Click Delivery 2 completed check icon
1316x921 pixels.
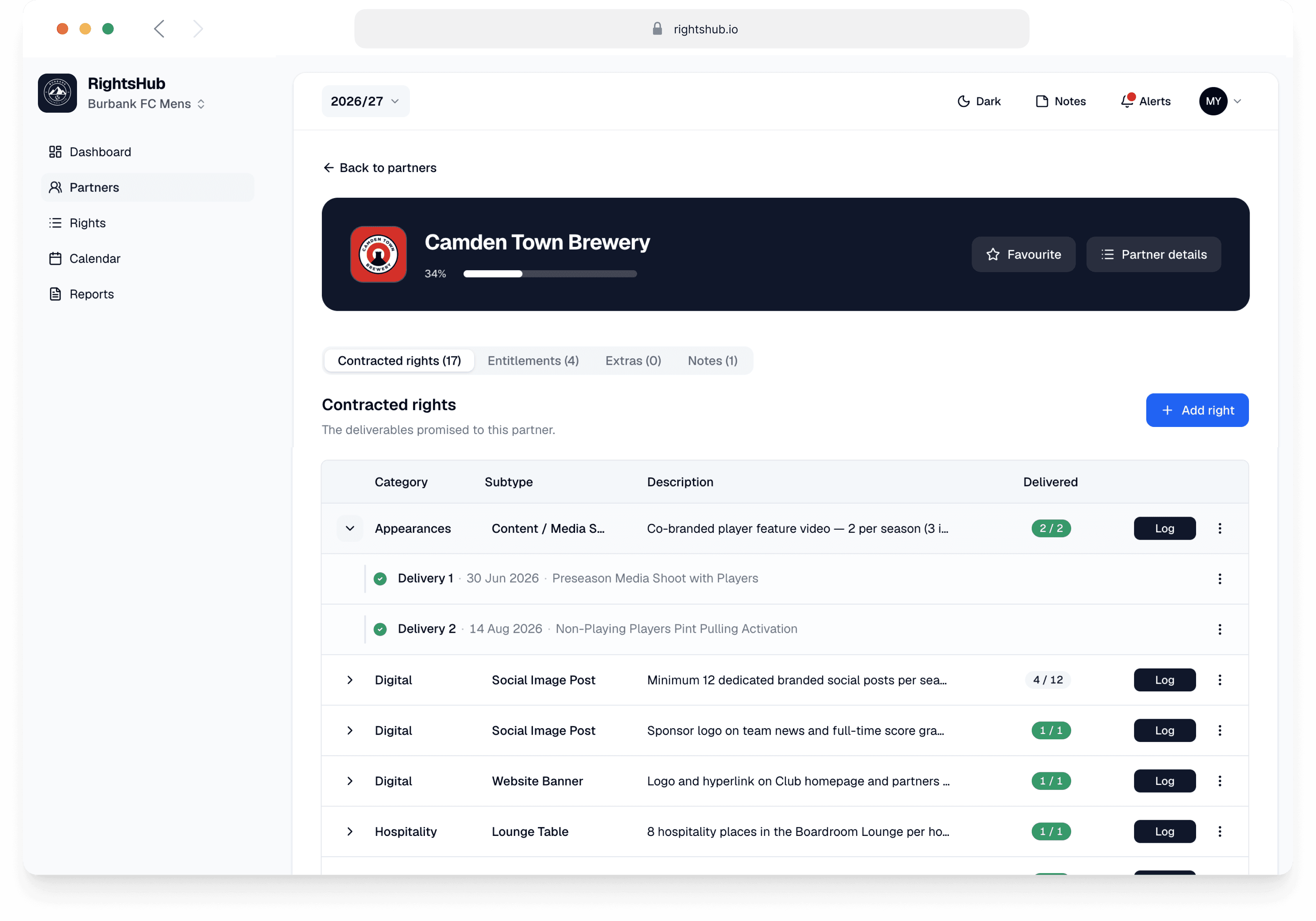[x=380, y=629]
